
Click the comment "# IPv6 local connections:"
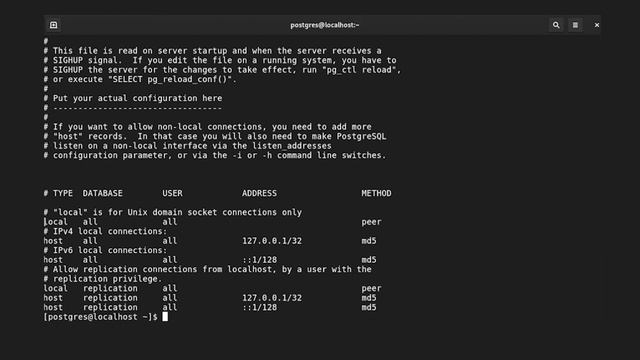tap(105, 250)
